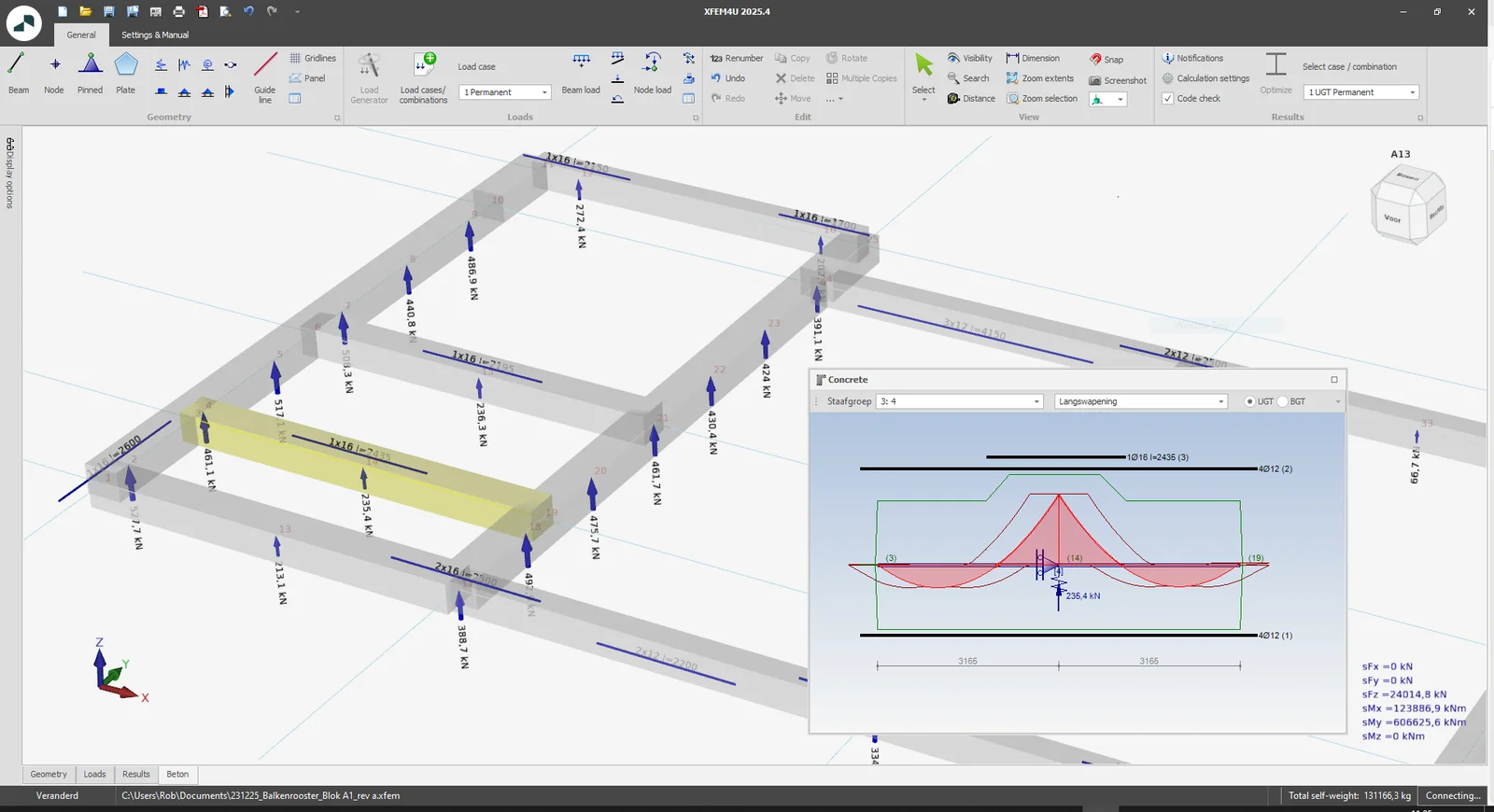Activate the Distance measuring tool
Screen dimensions: 1494x812
(971, 98)
